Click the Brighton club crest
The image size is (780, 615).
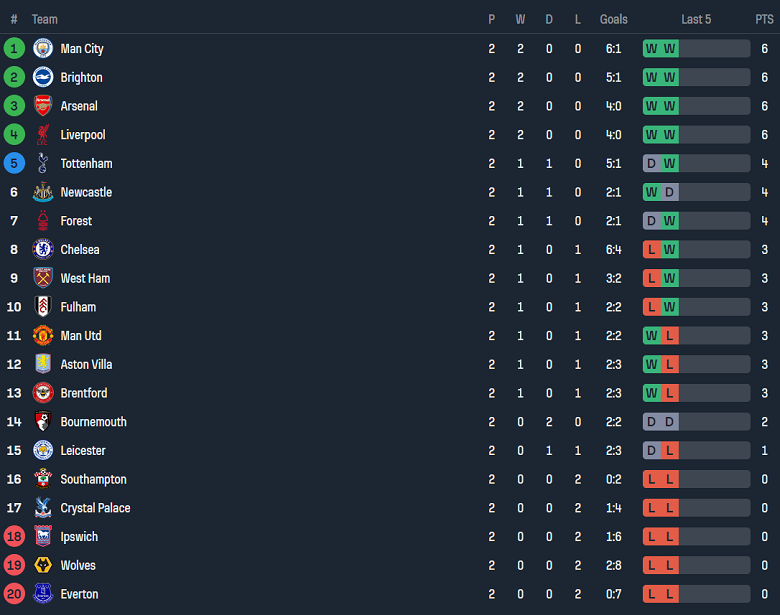point(43,77)
